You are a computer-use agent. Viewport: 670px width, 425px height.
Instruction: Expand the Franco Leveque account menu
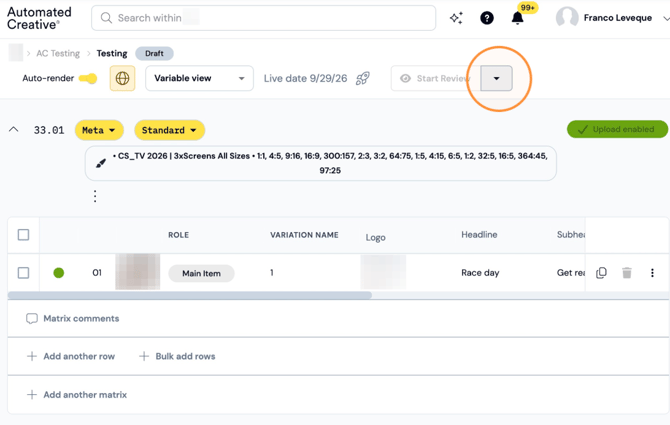pyautogui.click(x=666, y=18)
